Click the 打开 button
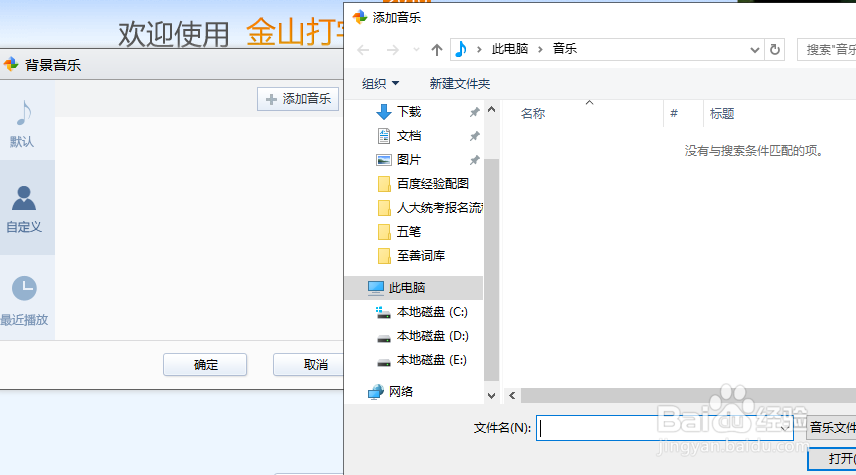The width and height of the screenshot is (856, 475). 832,459
